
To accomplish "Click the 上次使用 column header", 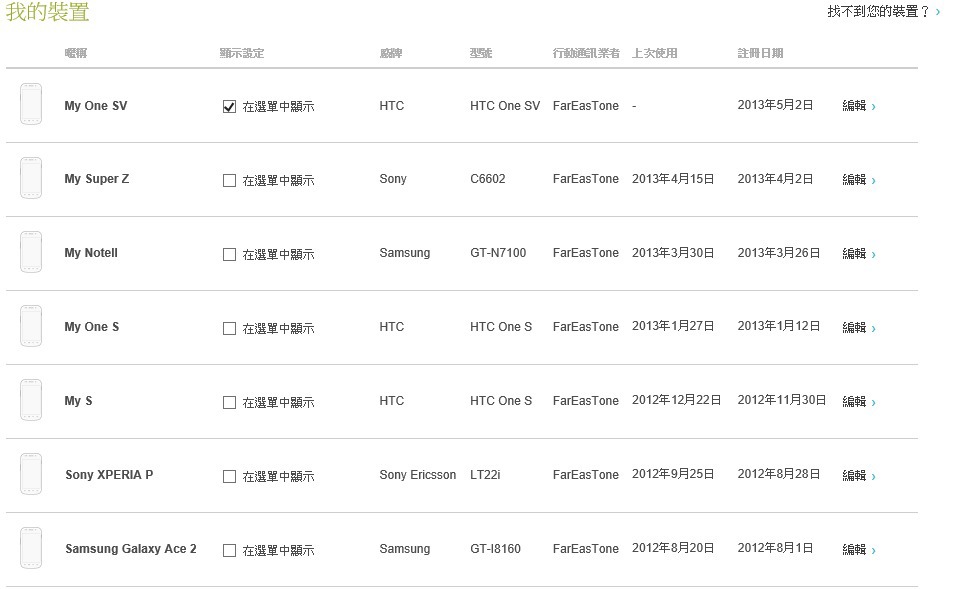I will point(655,53).
